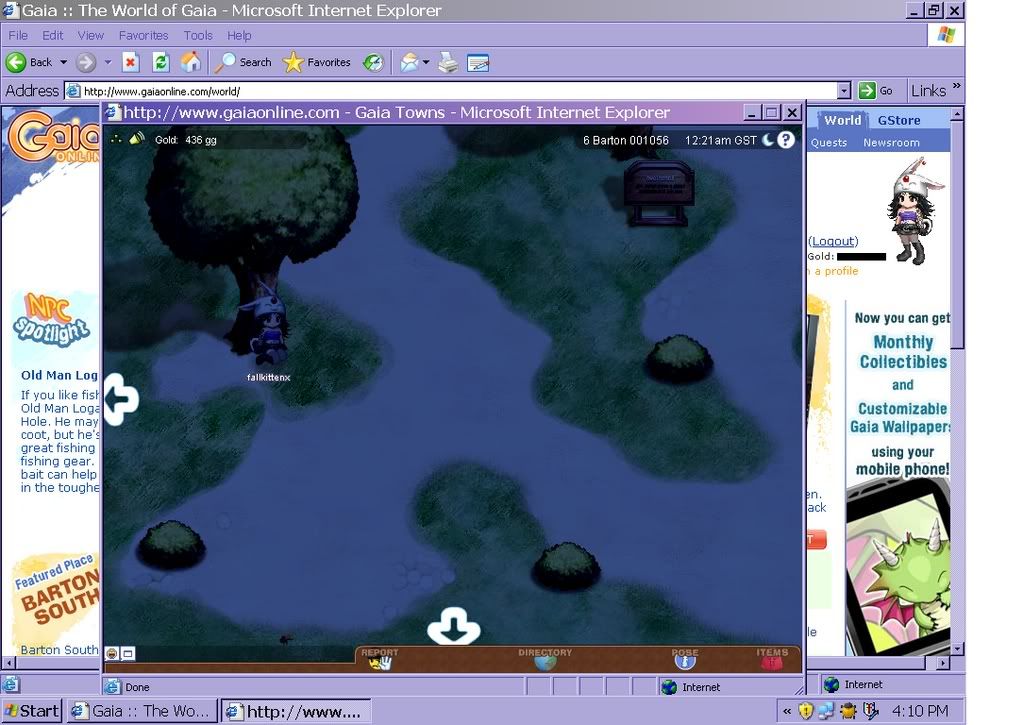Open the Edit menu
Image resolution: width=1023 pixels, height=725 pixels.
[53, 35]
